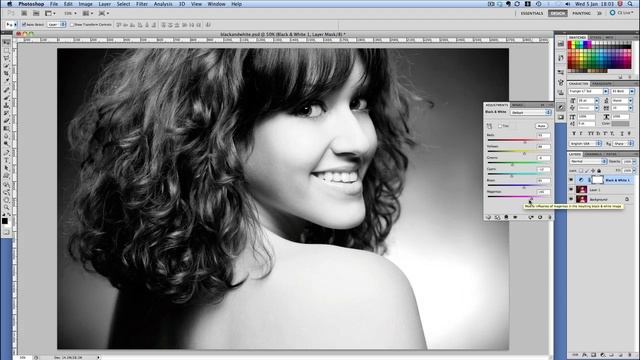Click the reset adjustment icon
640x360 pixels.
pyautogui.click(x=540, y=217)
